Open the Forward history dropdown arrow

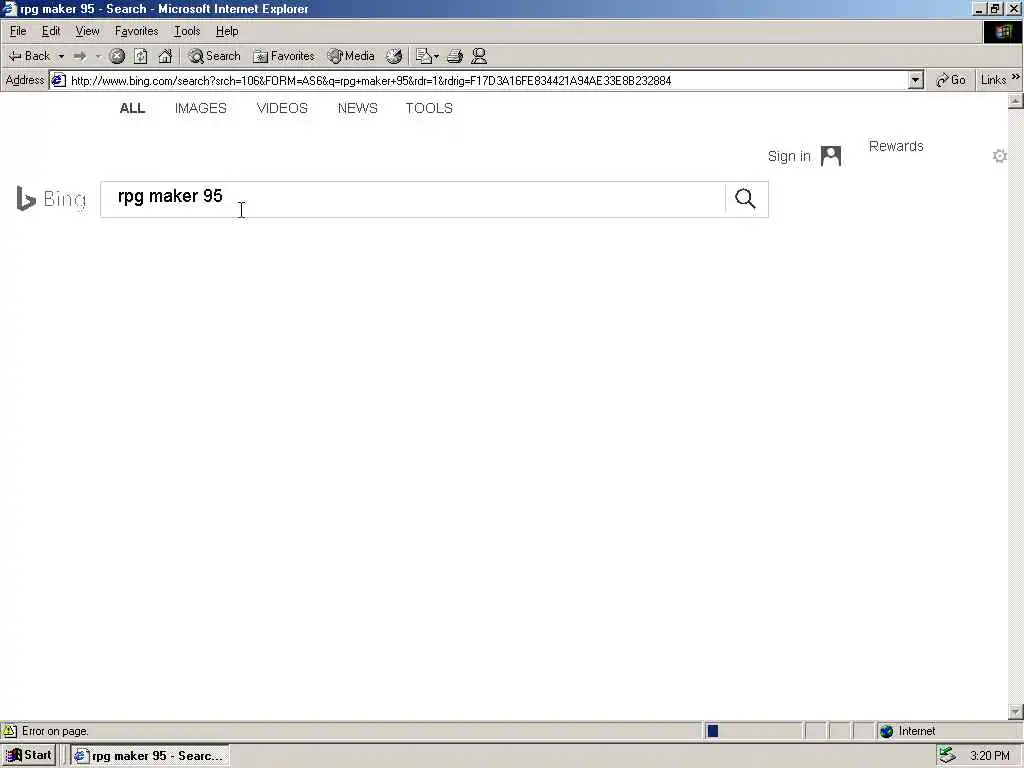click(x=99, y=56)
